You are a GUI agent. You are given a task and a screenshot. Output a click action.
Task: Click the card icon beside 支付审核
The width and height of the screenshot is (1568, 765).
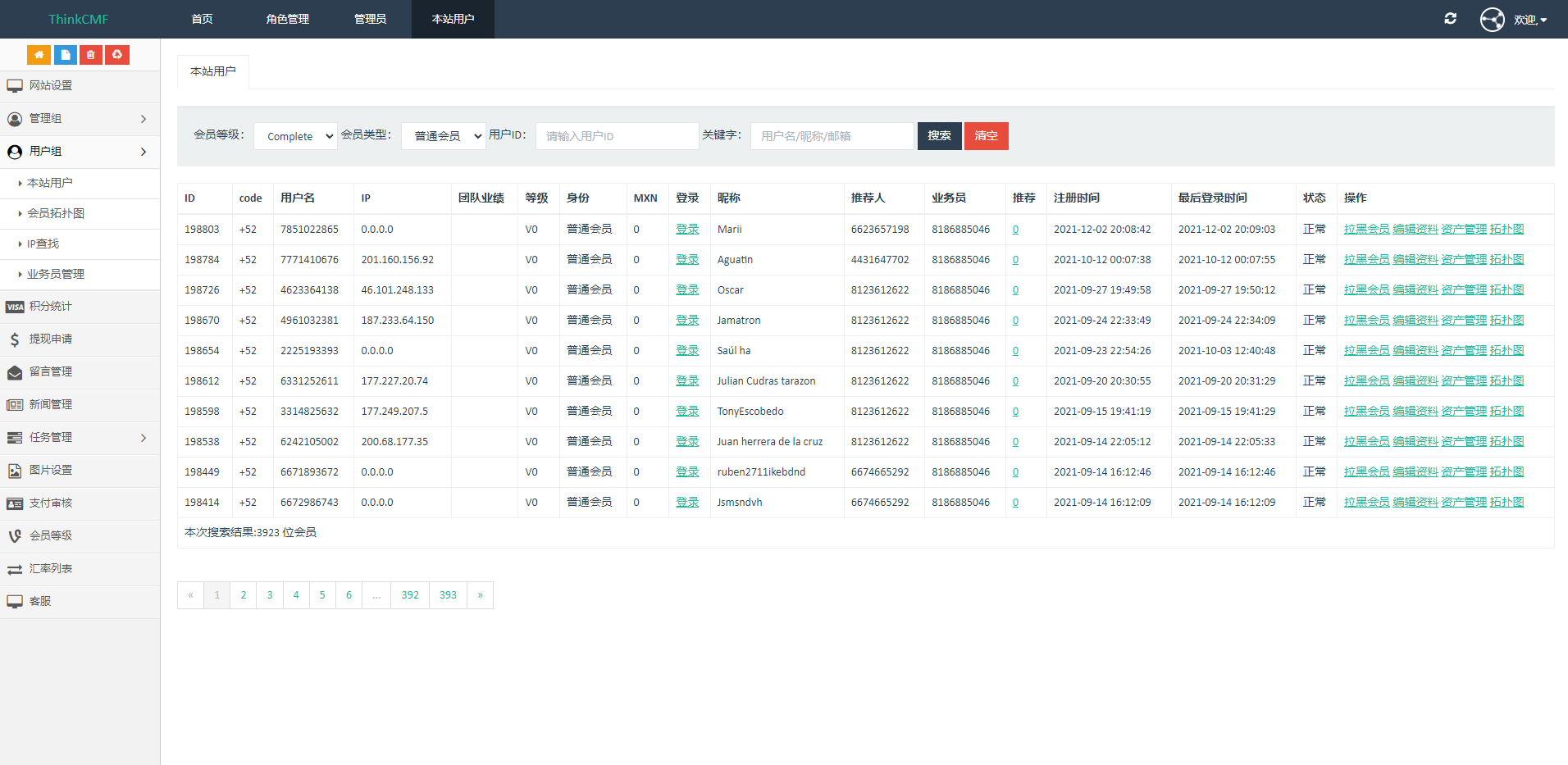[15, 503]
